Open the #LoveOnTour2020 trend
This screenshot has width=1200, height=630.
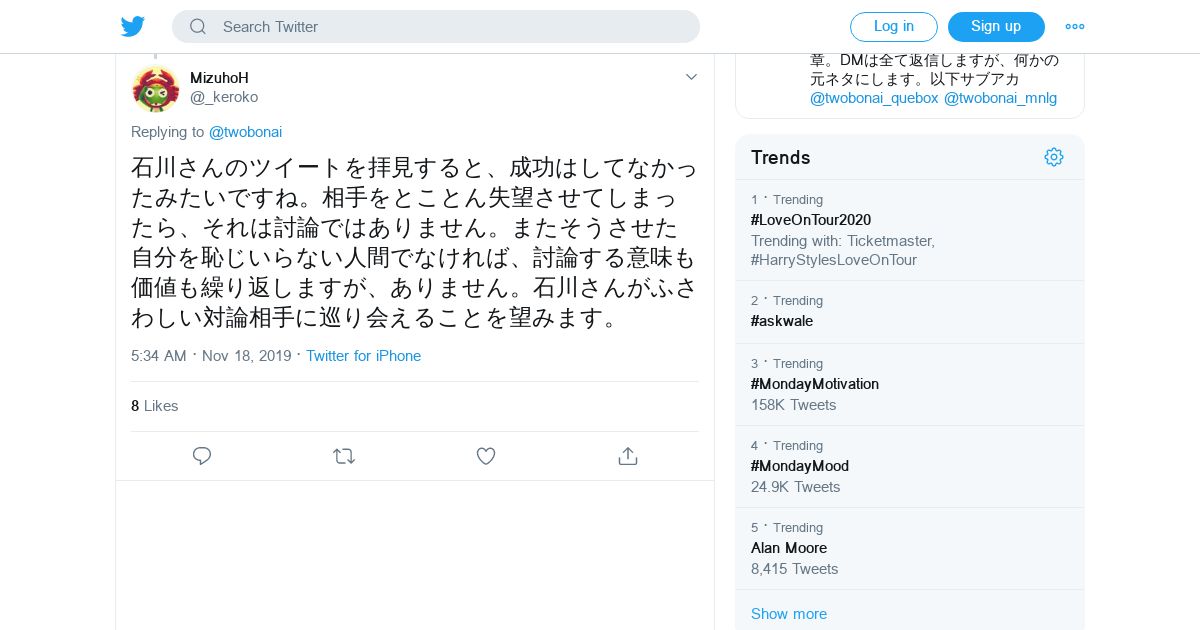pyautogui.click(x=811, y=220)
